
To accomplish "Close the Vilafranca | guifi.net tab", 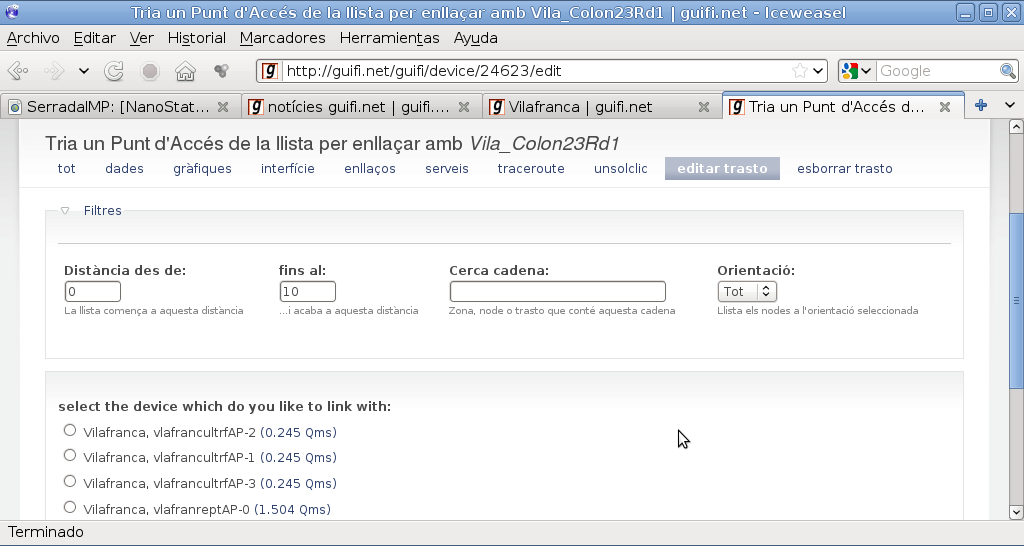I will (x=704, y=106).
